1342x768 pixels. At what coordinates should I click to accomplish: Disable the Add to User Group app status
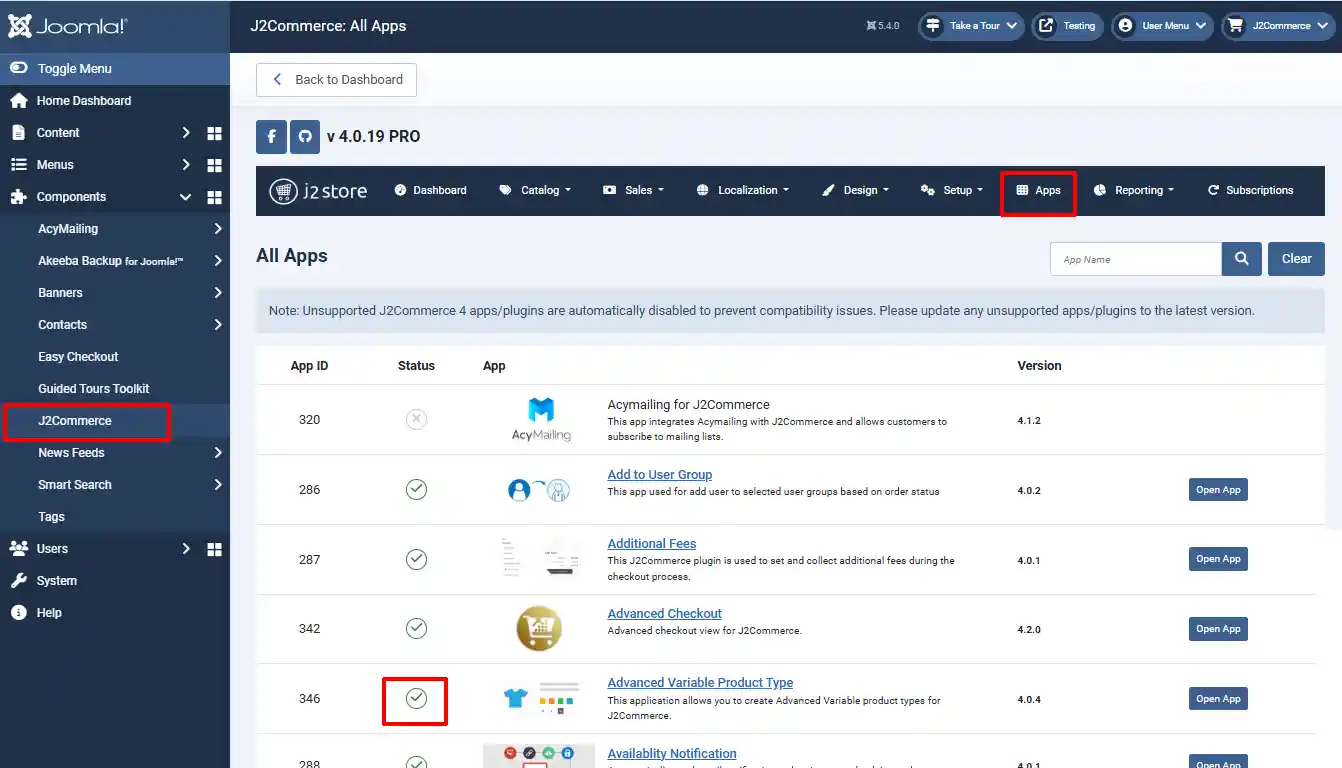click(x=416, y=489)
